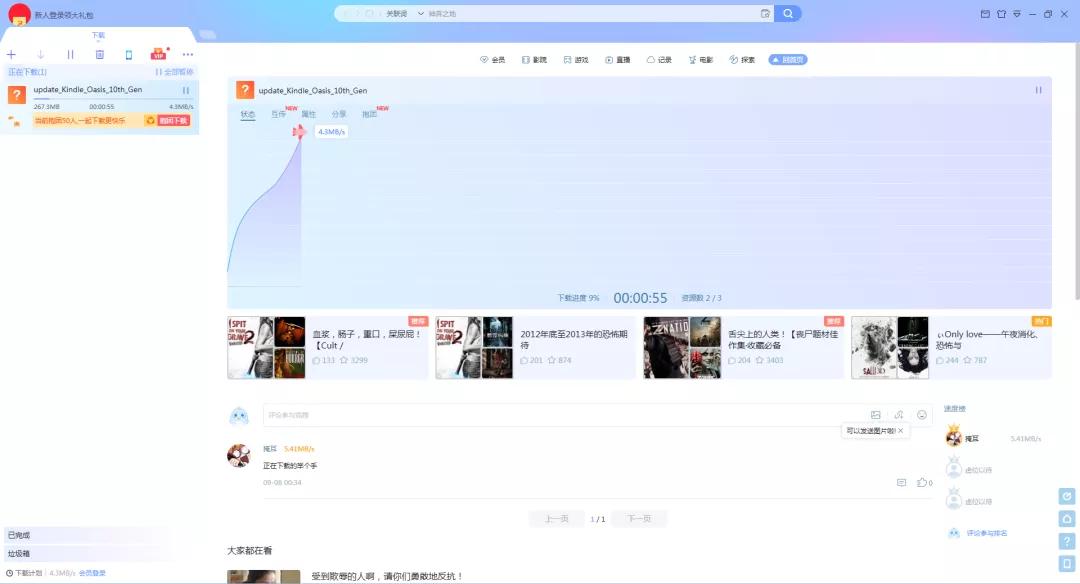Click the help question-mark floating button

point(1067,541)
